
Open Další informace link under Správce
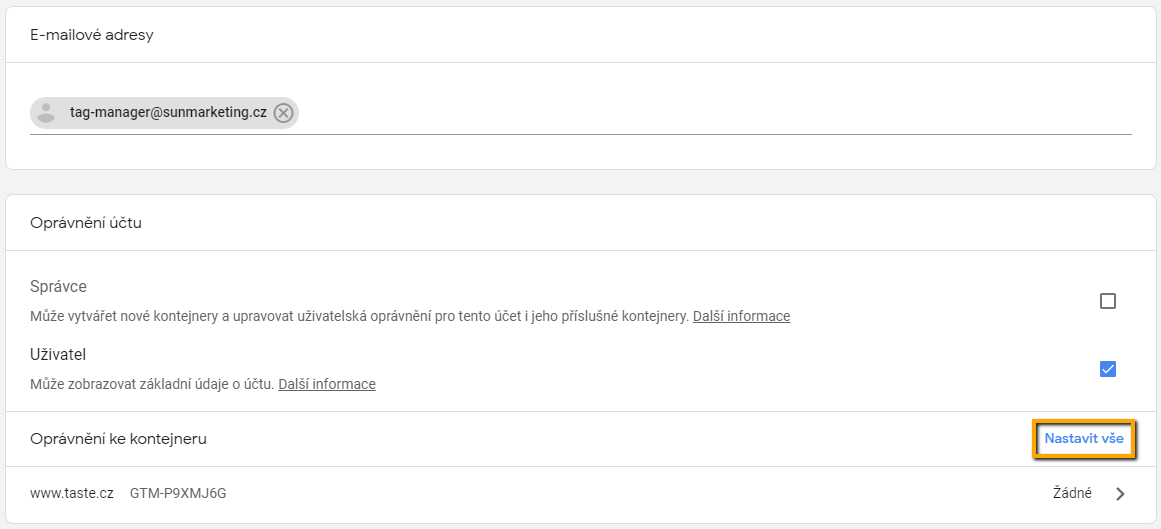(x=741, y=316)
